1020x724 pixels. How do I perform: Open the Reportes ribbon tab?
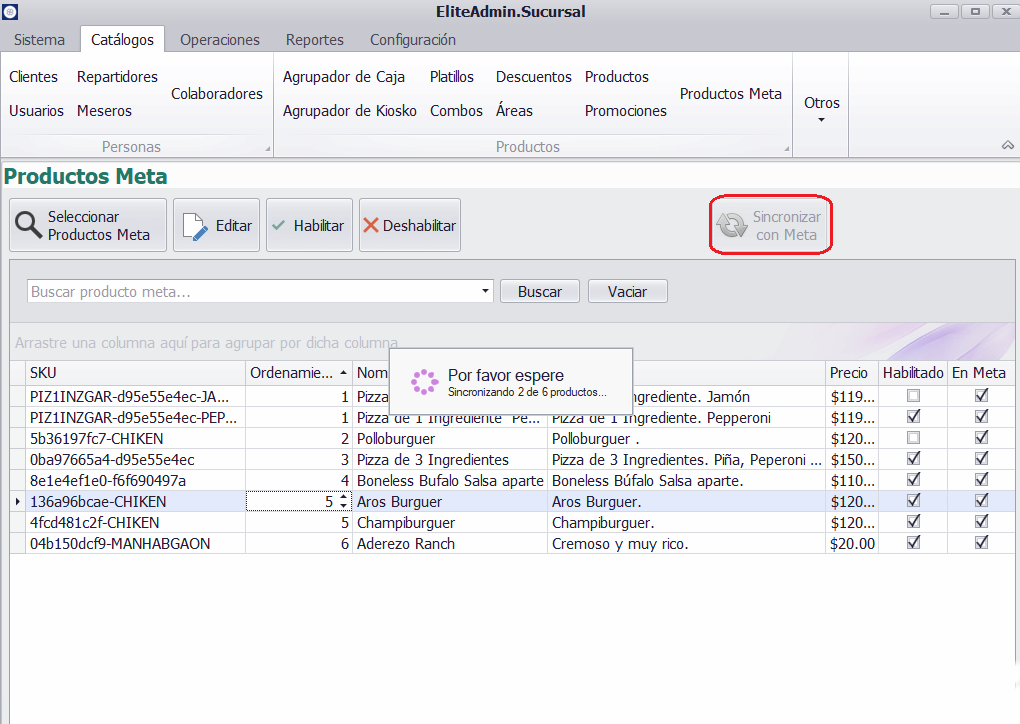tap(314, 40)
